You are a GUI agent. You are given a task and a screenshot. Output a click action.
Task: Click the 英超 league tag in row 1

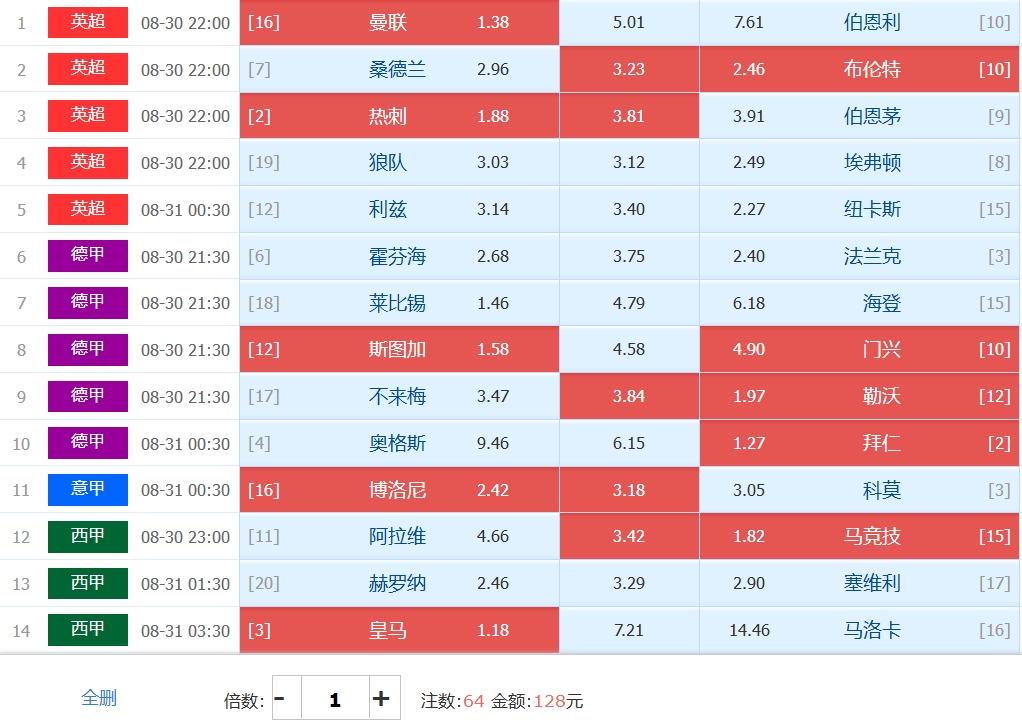88,22
